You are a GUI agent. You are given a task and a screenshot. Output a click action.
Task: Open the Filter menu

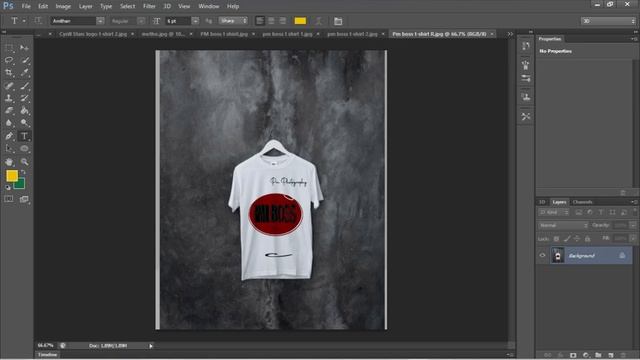(149, 6)
